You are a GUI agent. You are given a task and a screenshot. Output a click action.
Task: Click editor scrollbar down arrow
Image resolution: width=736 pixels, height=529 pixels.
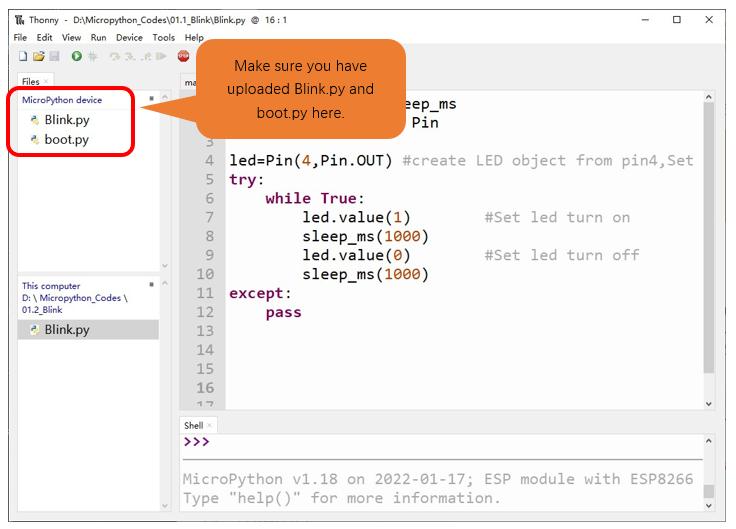(x=709, y=404)
